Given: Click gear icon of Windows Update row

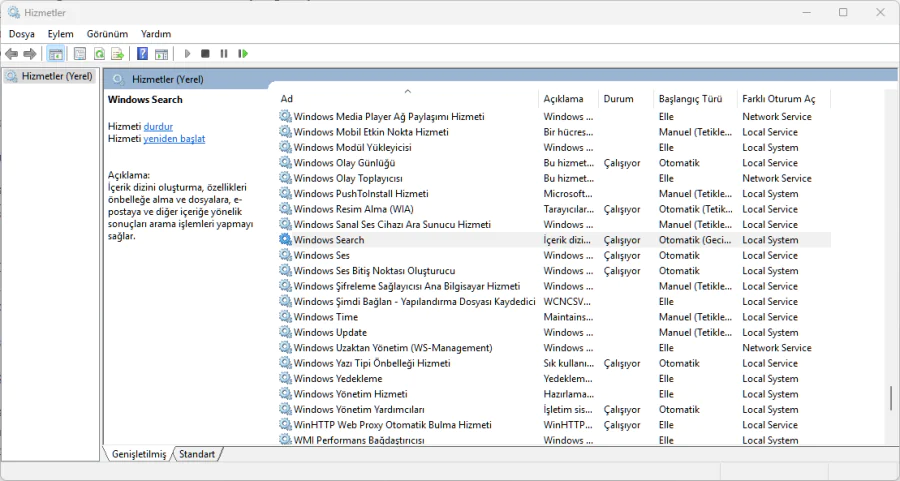Looking at the screenshot, I should click(x=285, y=332).
